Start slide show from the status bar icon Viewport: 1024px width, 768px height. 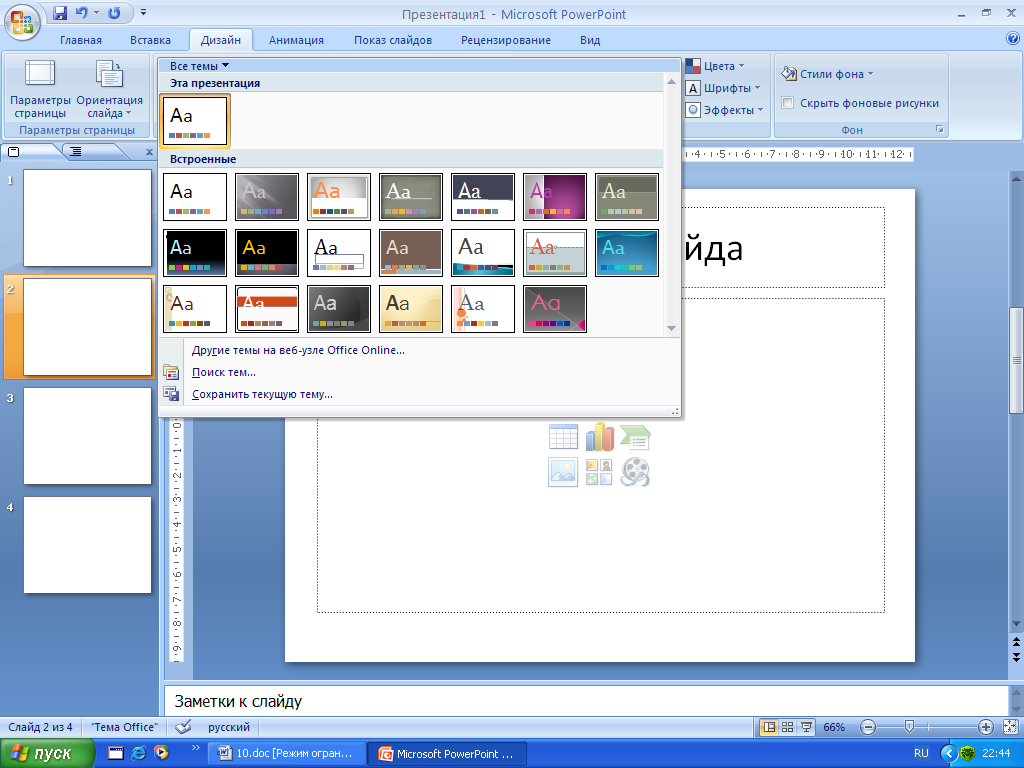pyautogui.click(x=807, y=727)
